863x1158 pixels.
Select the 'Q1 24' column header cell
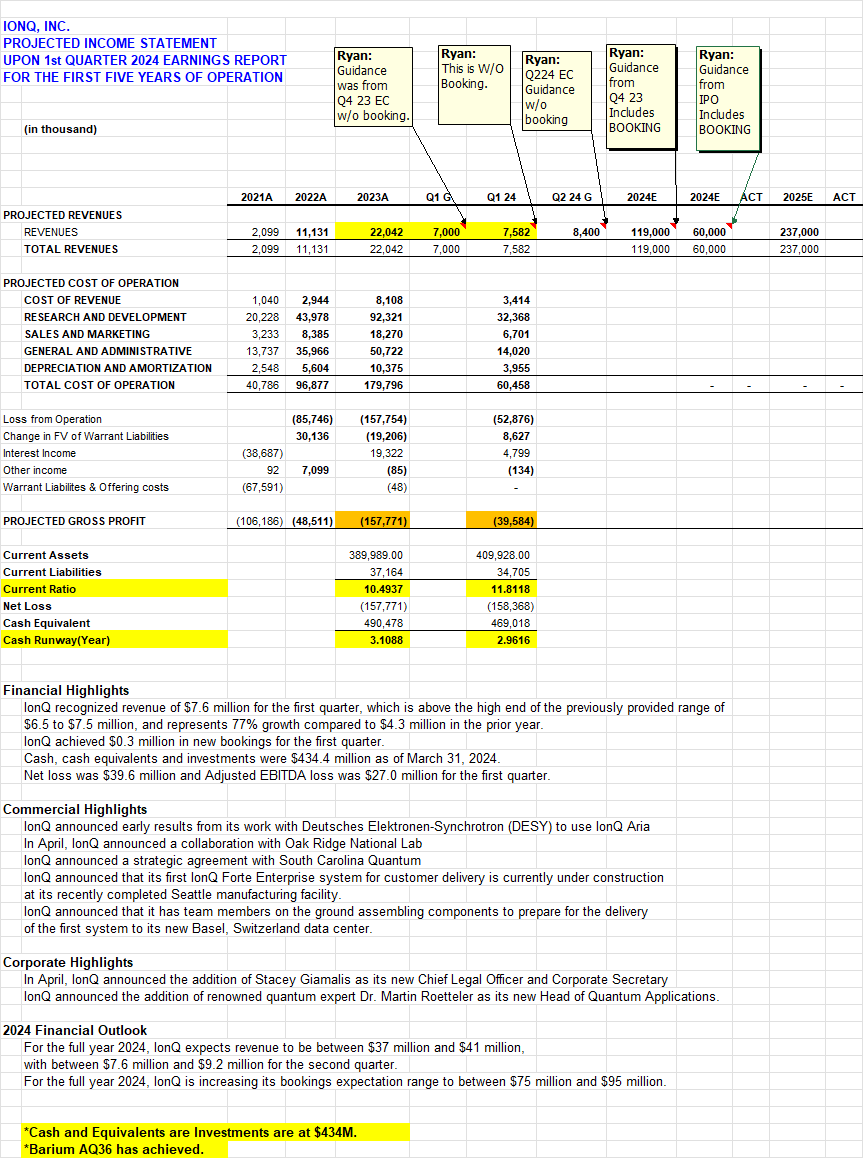[x=501, y=197]
